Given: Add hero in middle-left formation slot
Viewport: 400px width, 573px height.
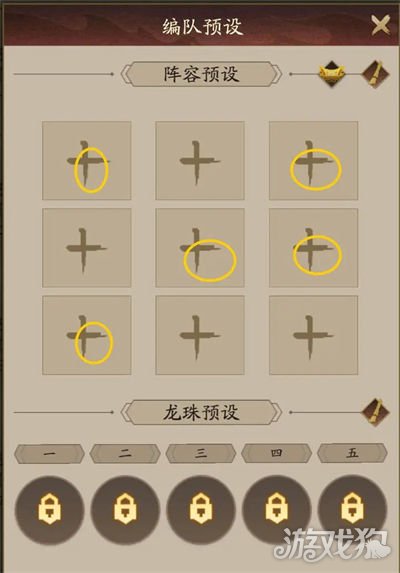Looking at the screenshot, I should tap(87, 248).
